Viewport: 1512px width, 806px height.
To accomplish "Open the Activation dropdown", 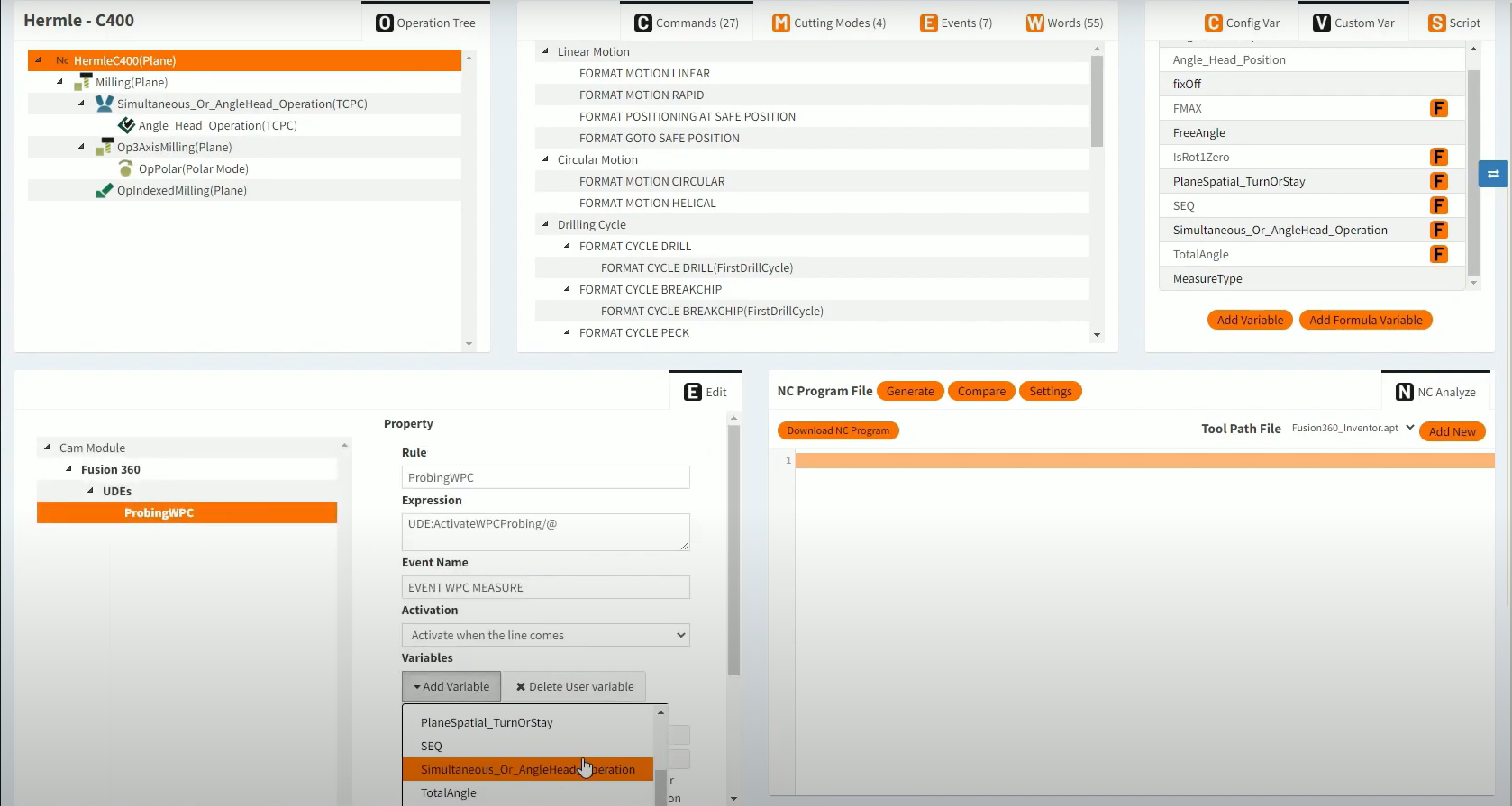I will 545,635.
